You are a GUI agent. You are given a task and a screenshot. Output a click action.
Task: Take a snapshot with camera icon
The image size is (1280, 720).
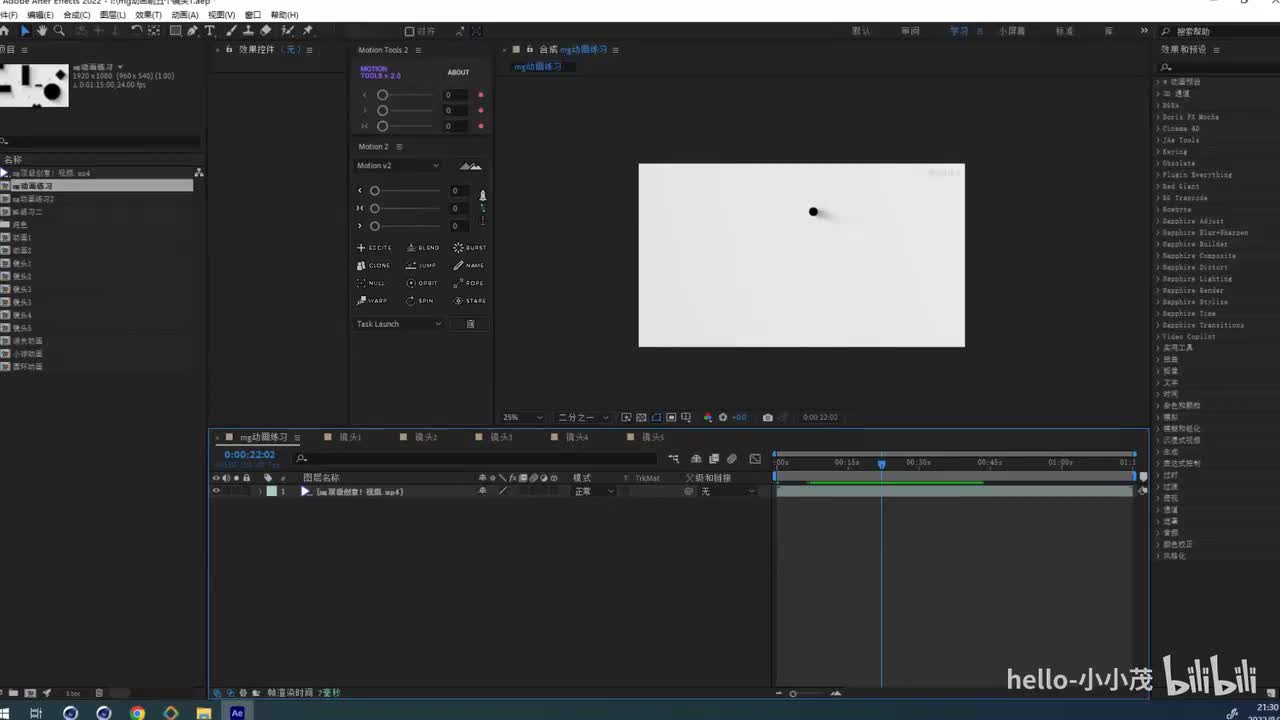767,417
